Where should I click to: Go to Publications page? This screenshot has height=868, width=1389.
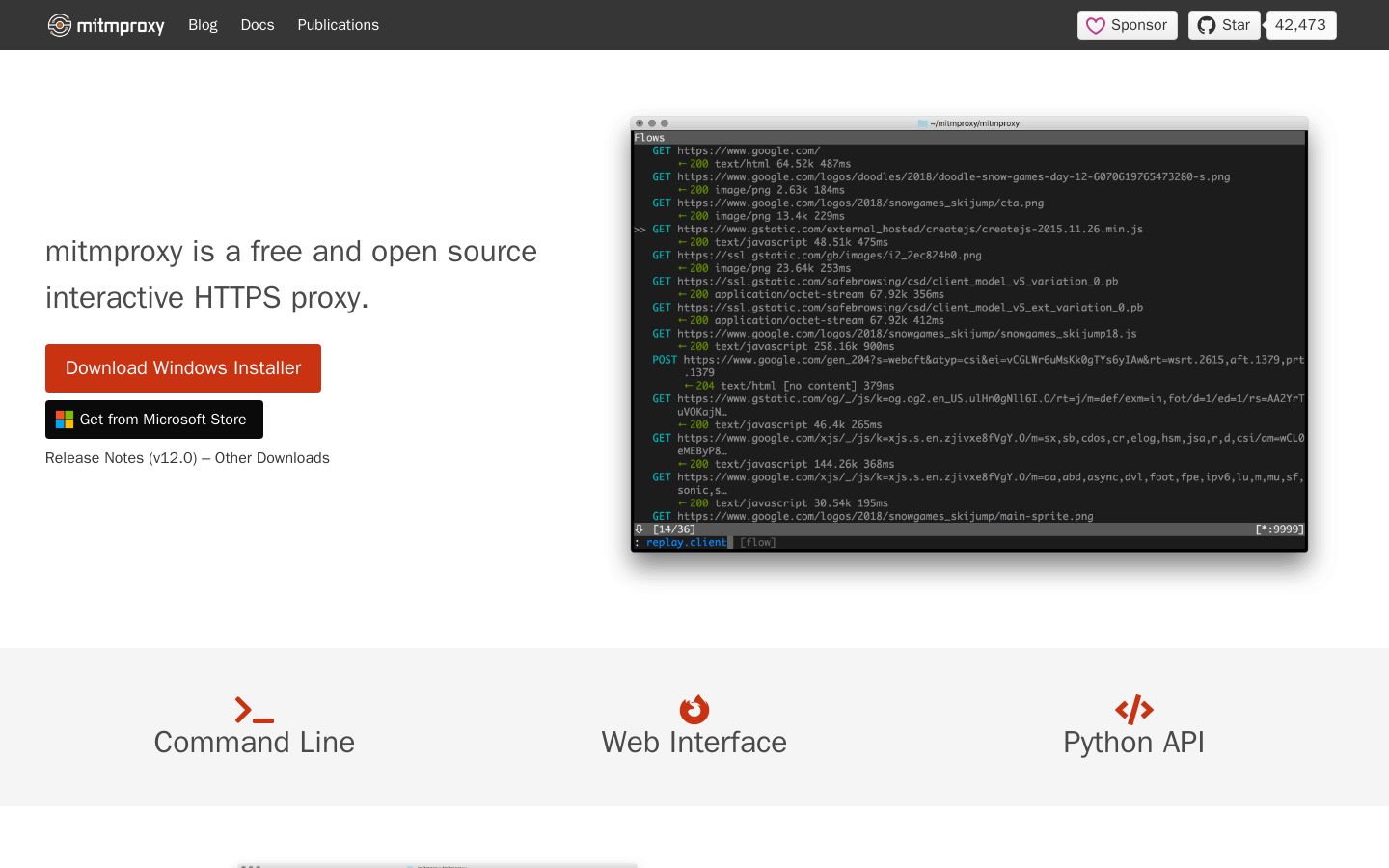(338, 25)
